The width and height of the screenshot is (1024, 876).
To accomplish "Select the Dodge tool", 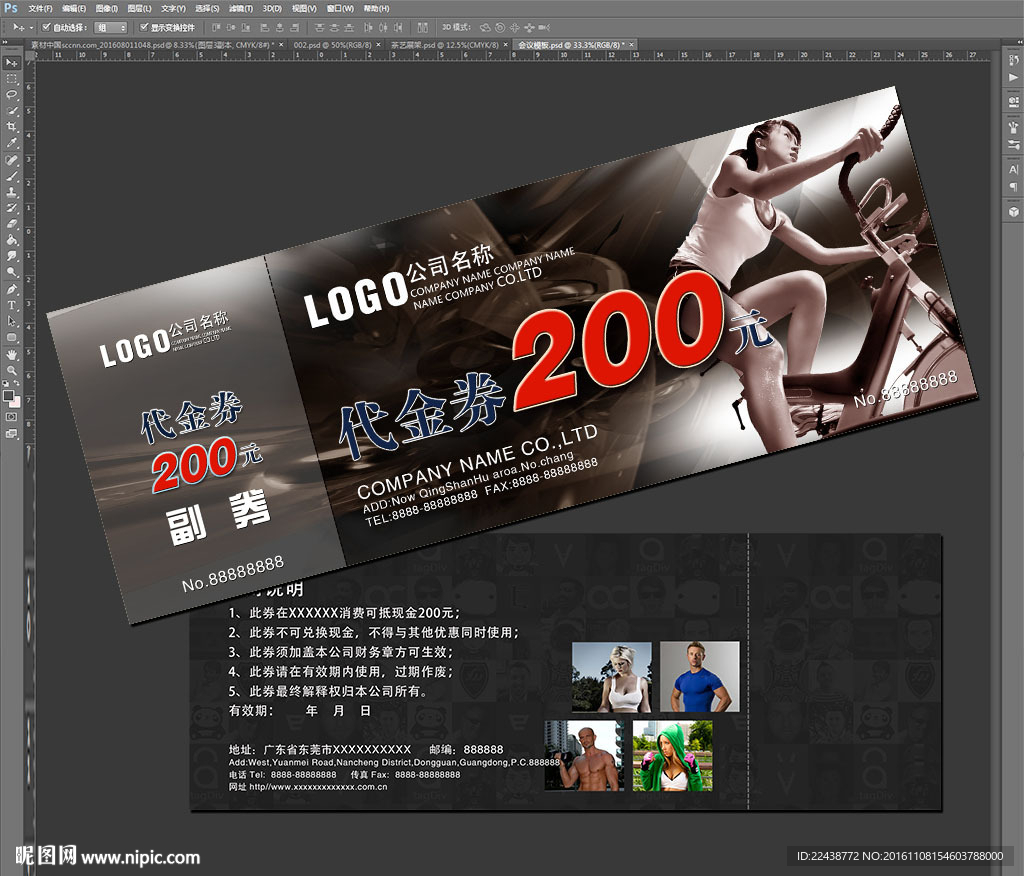I will coord(12,271).
